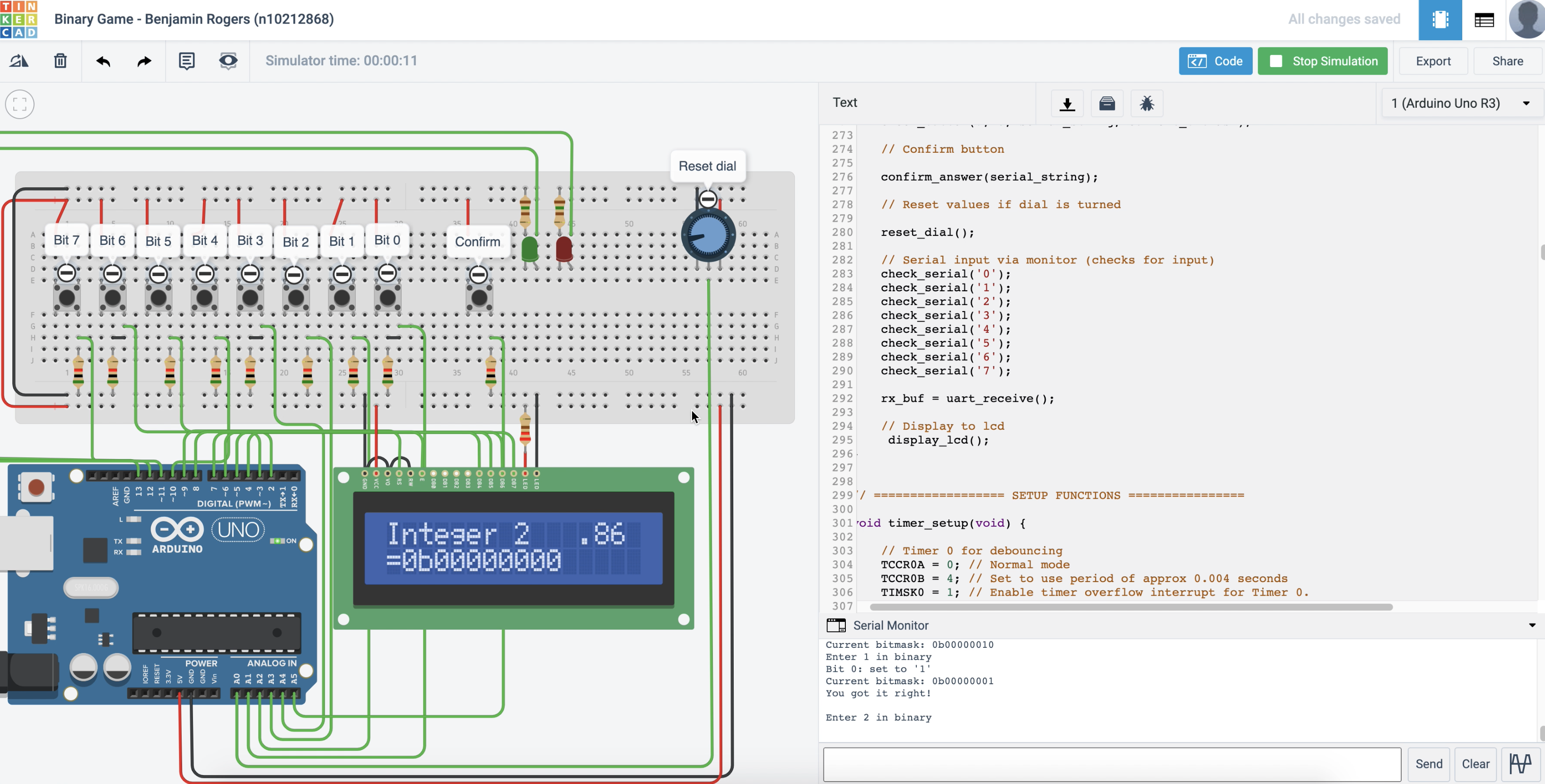Open the debugger bug icon
Image resolution: width=1545 pixels, height=784 pixels.
(x=1146, y=103)
